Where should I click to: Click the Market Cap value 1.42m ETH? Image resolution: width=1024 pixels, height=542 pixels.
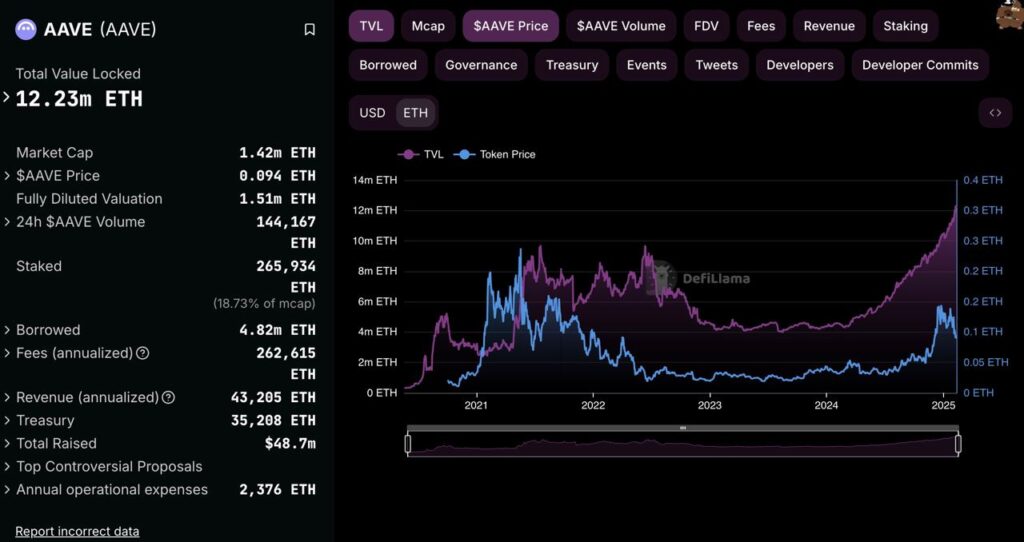[x=277, y=153]
